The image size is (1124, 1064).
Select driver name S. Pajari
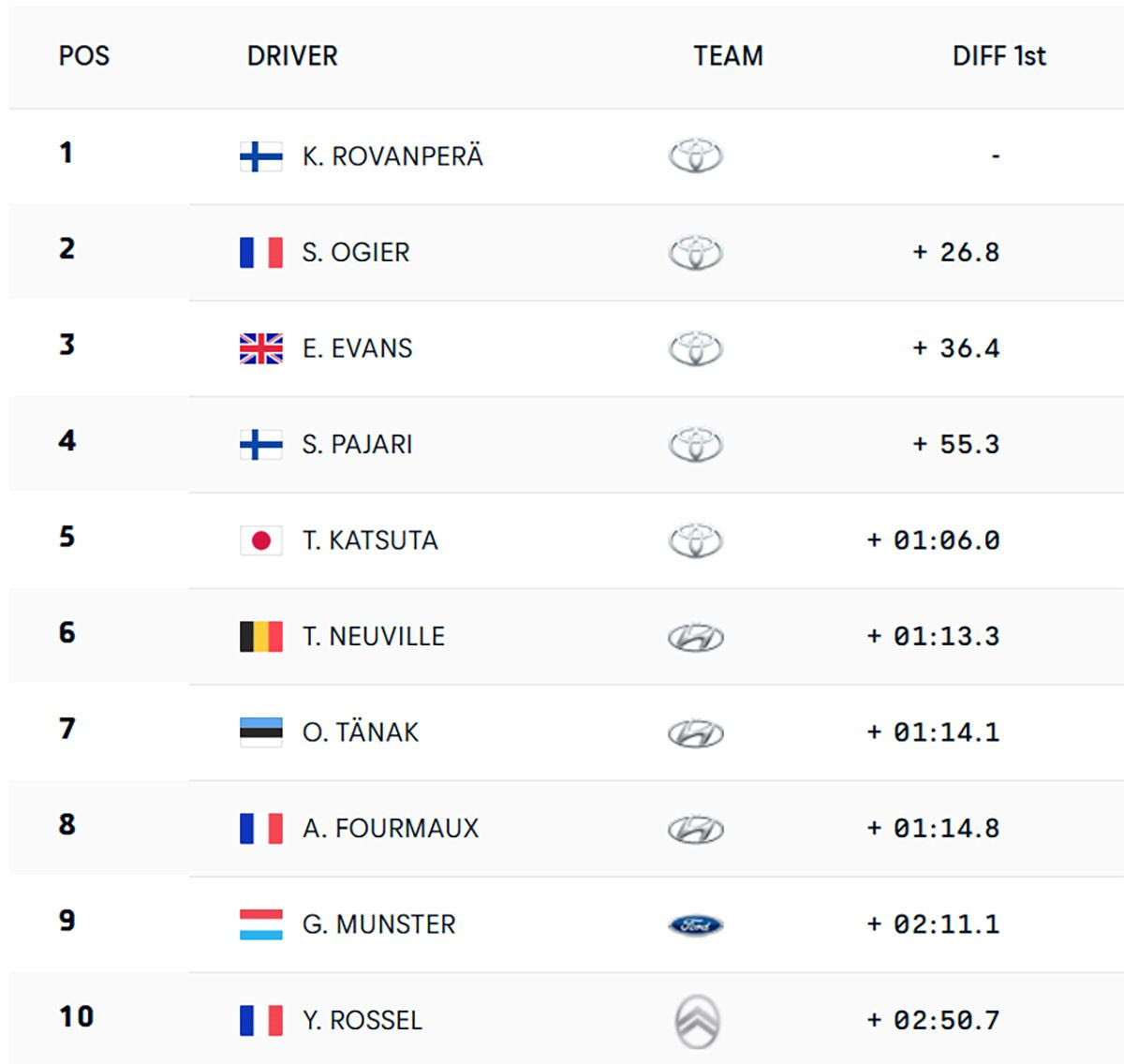pos(357,445)
